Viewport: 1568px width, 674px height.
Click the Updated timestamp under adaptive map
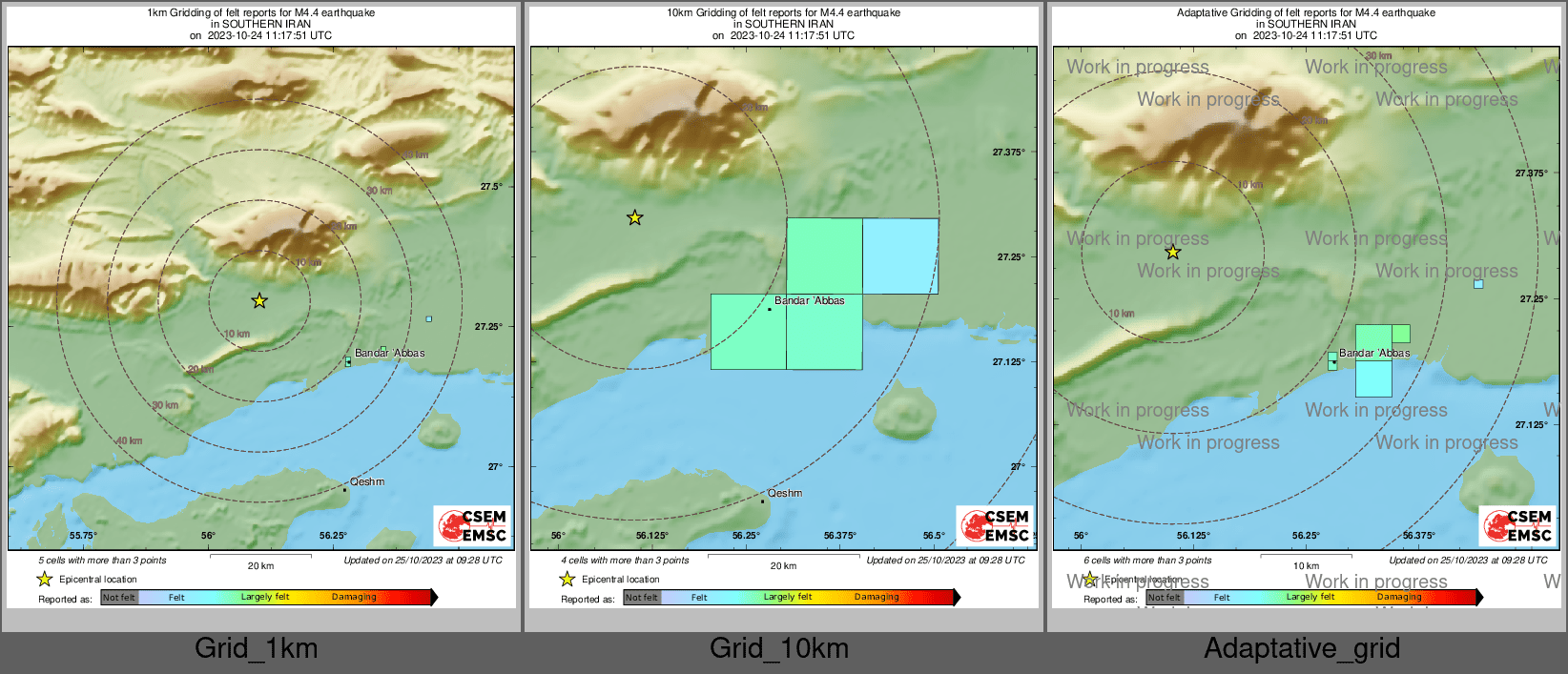[x=1469, y=561]
